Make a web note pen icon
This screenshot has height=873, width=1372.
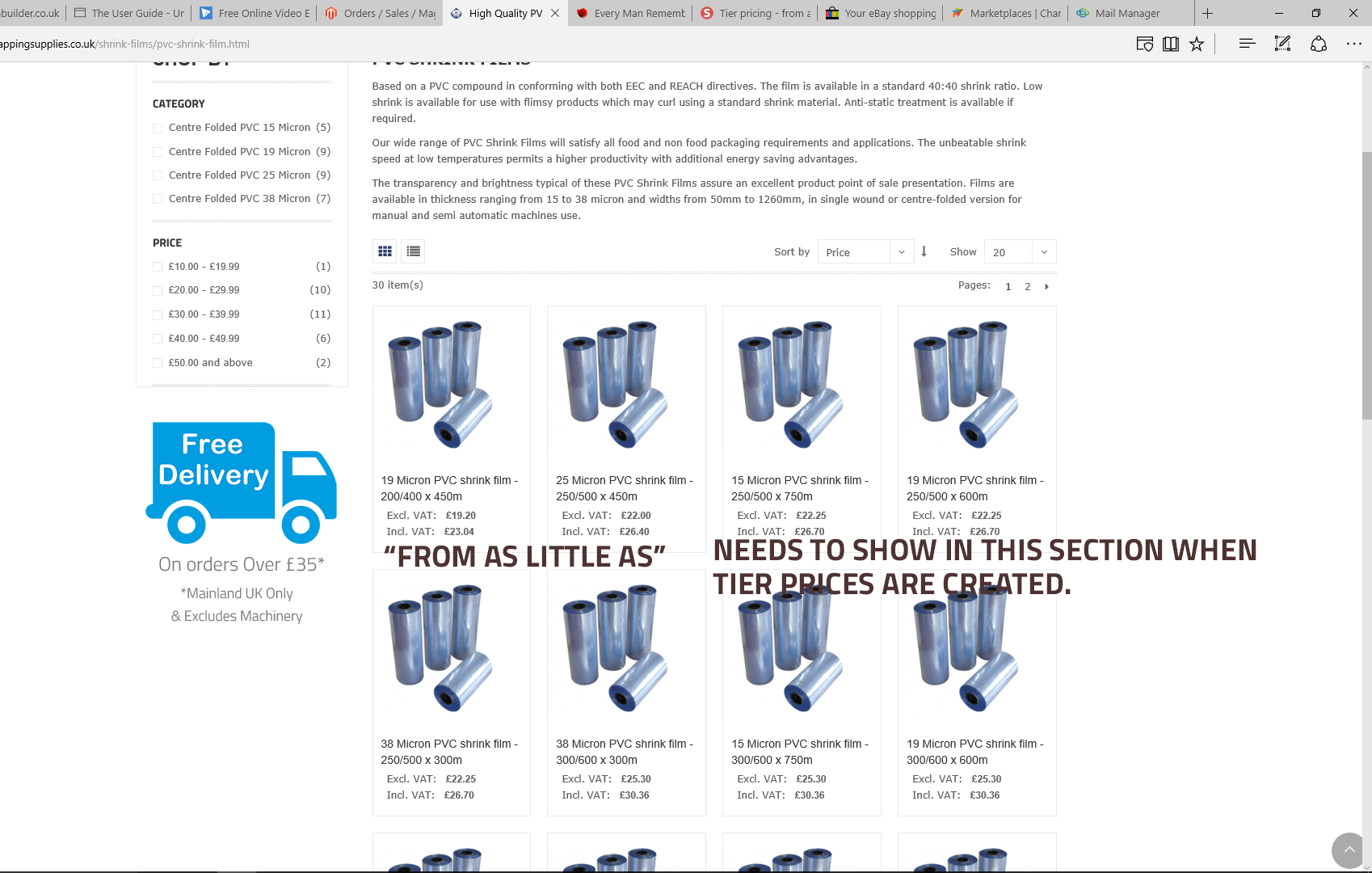point(1282,44)
